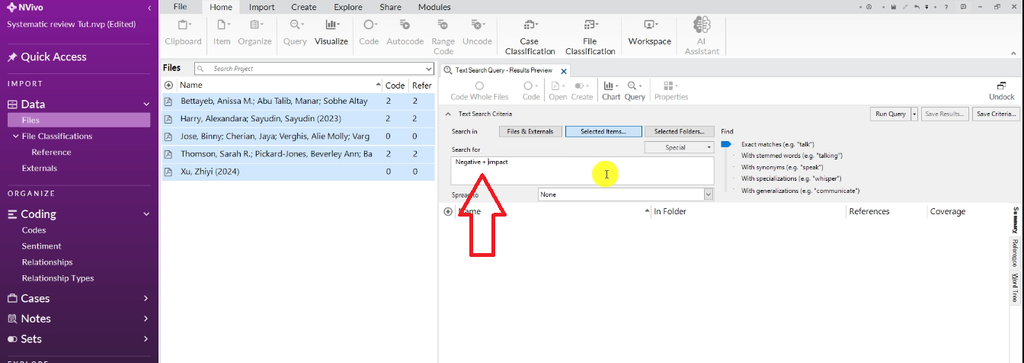Close the Text Search Query tab
This screenshot has height=363, width=1024.
pos(564,70)
